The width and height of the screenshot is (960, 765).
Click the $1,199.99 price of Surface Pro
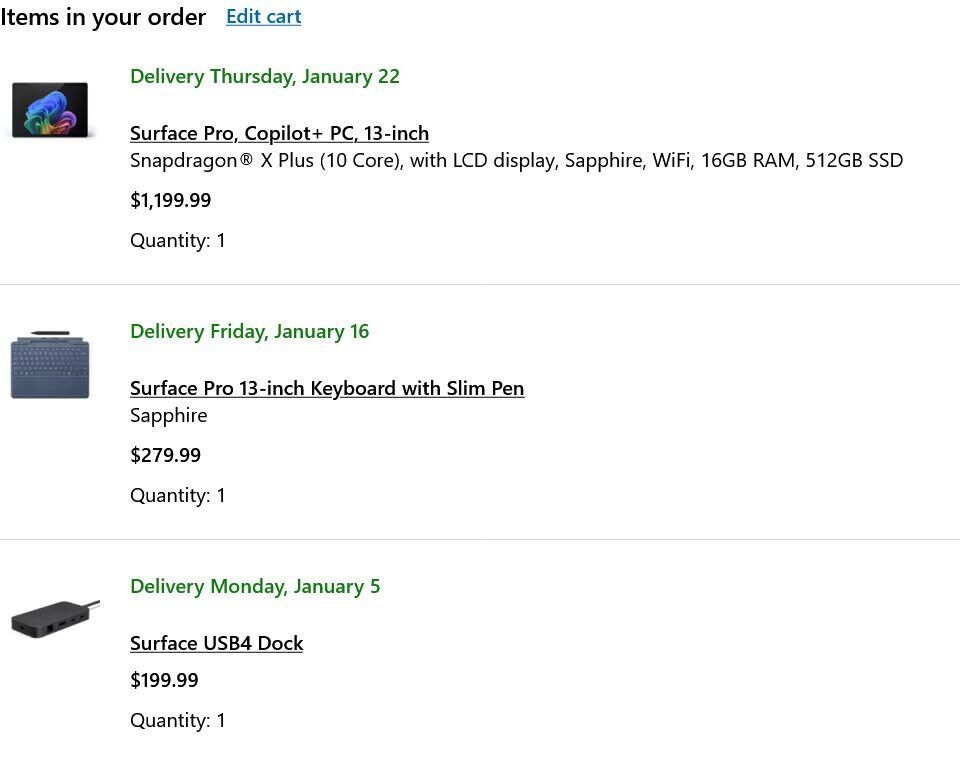(170, 200)
